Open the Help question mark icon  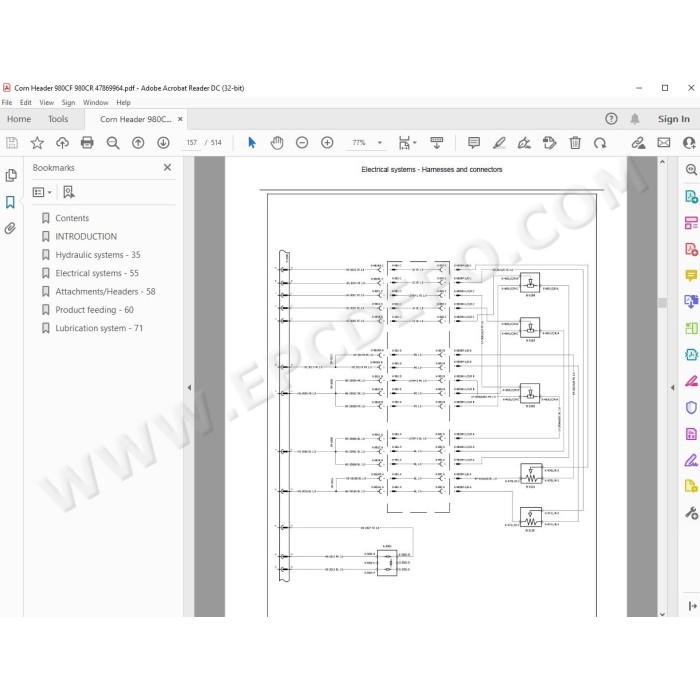pos(611,119)
